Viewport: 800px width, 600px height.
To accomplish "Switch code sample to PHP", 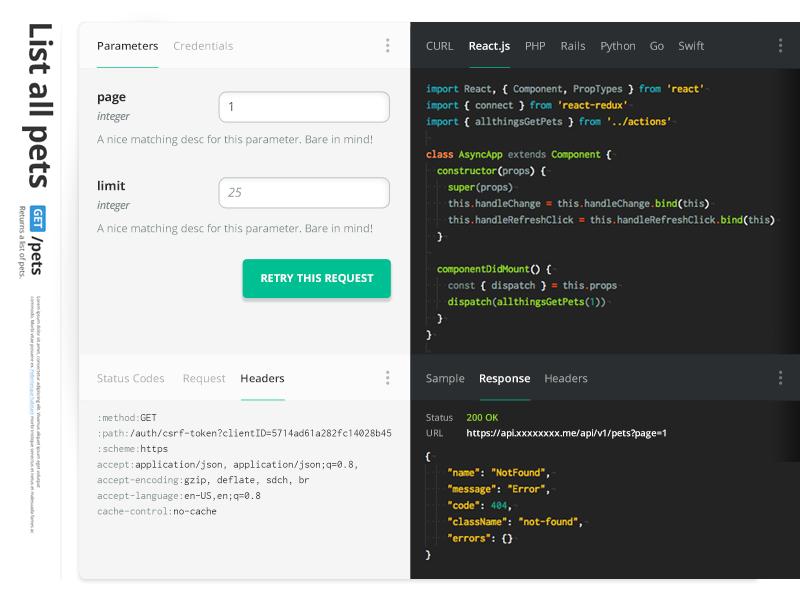I will click(x=535, y=46).
